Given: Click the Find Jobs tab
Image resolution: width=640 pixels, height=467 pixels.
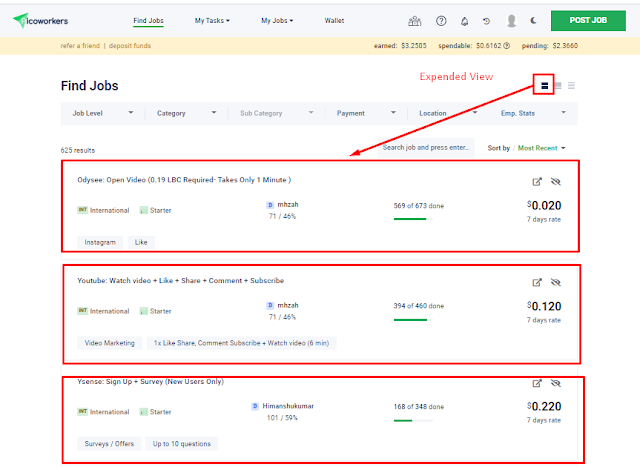Looking at the screenshot, I should point(148,20).
